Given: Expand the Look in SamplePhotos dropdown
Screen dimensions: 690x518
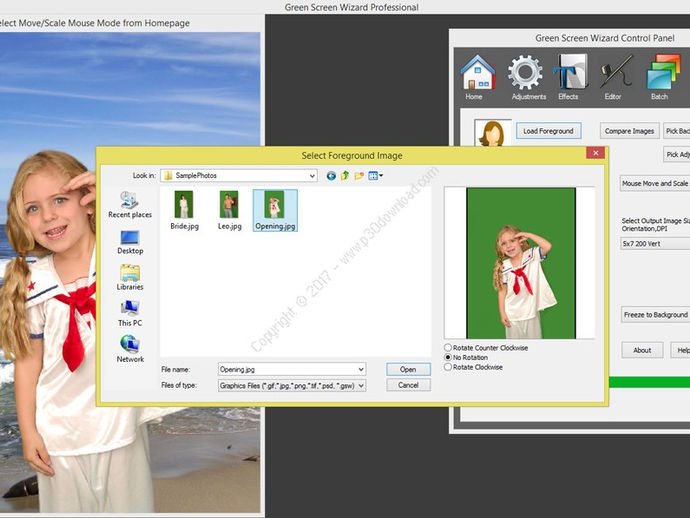Looking at the screenshot, I should click(x=312, y=176).
